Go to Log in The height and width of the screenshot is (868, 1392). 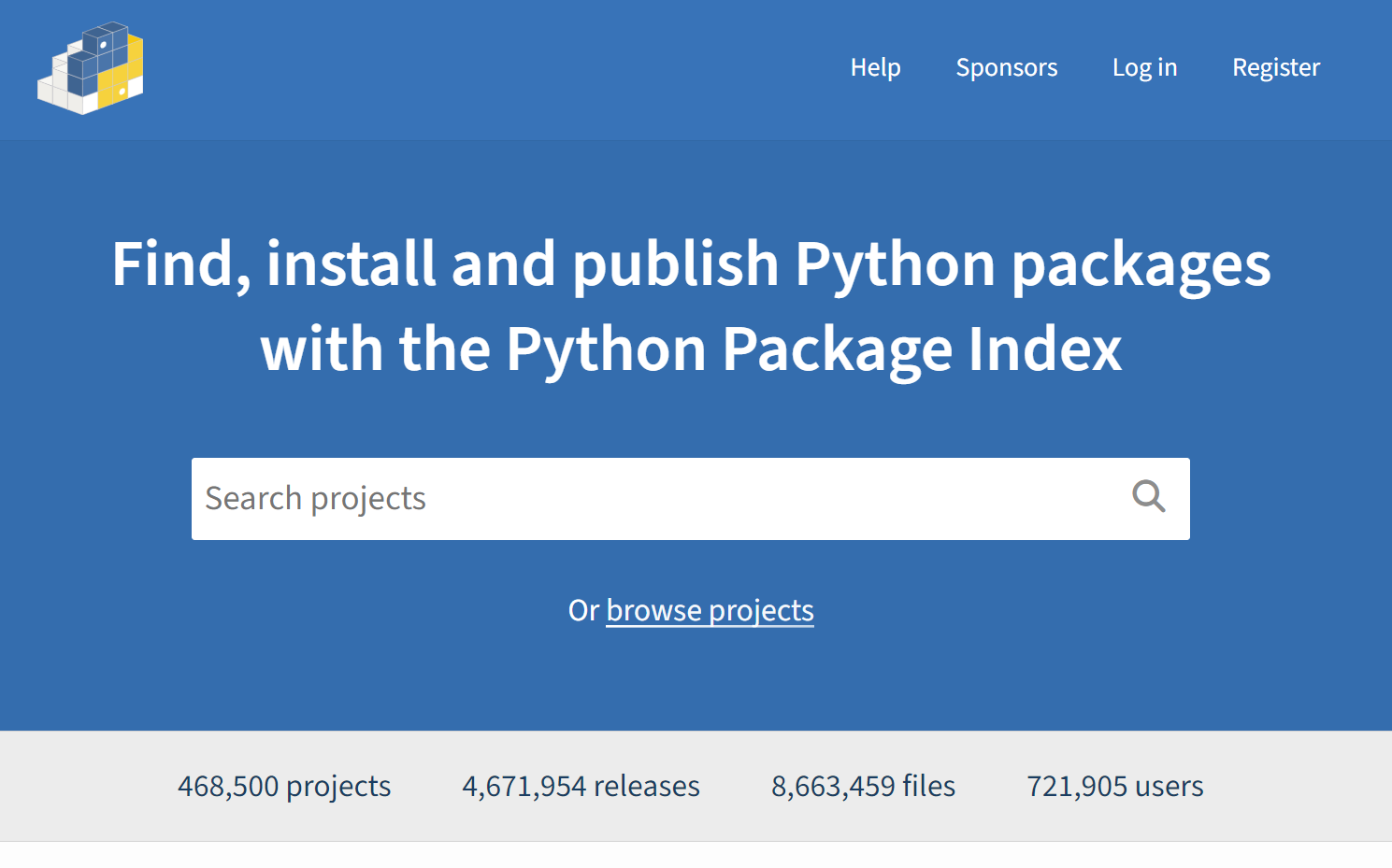[x=1144, y=67]
